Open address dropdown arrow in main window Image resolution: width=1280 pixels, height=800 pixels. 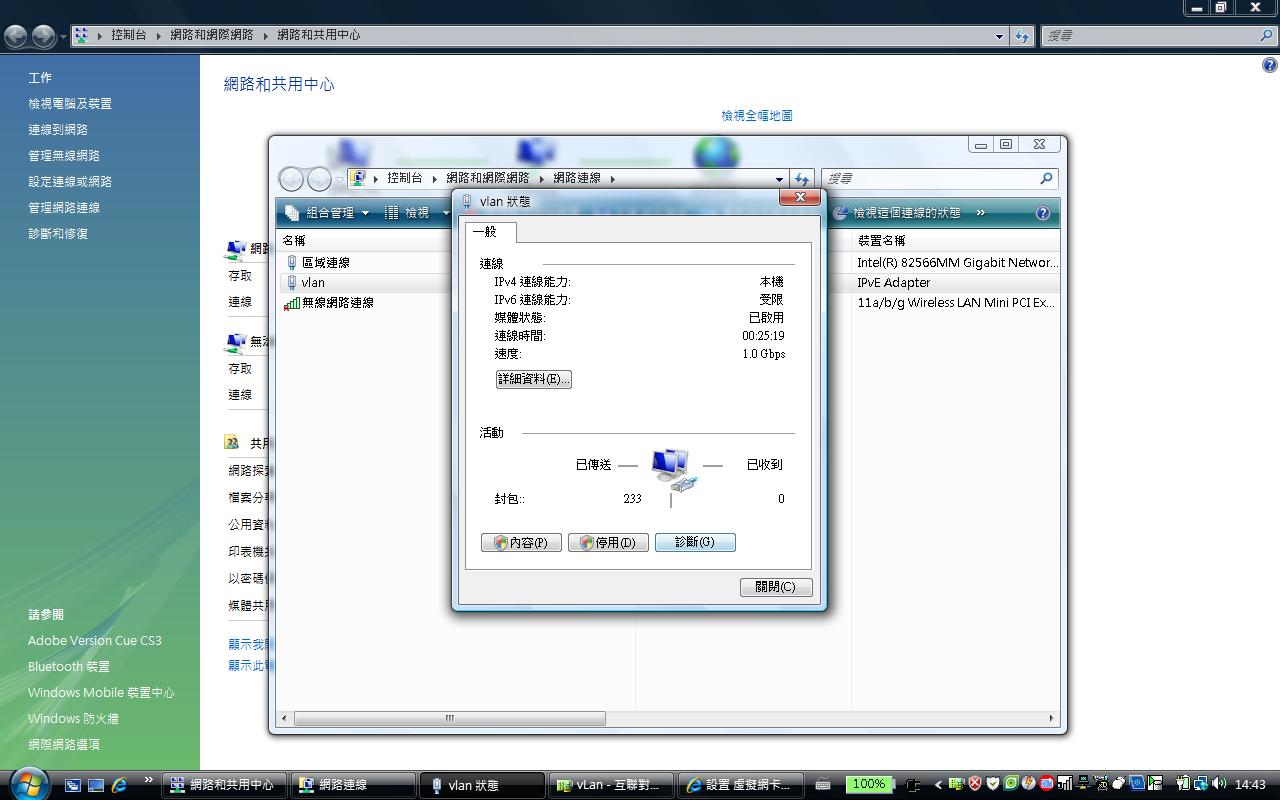pos(999,36)
